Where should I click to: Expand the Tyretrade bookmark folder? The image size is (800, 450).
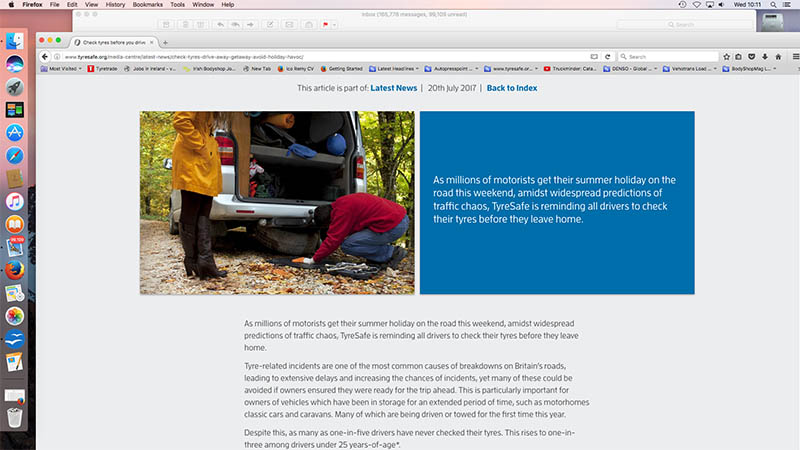click(110, 69)
